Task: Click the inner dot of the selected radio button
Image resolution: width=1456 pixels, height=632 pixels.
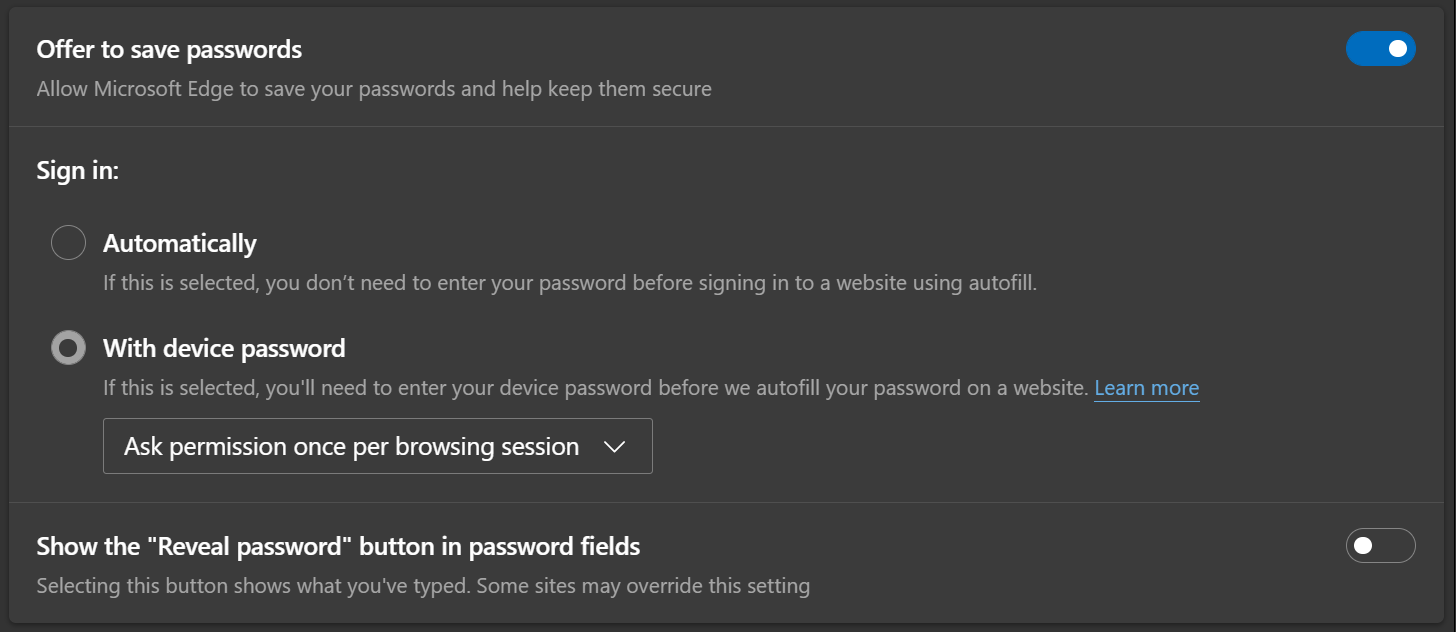Action: (x=68, y=348)
